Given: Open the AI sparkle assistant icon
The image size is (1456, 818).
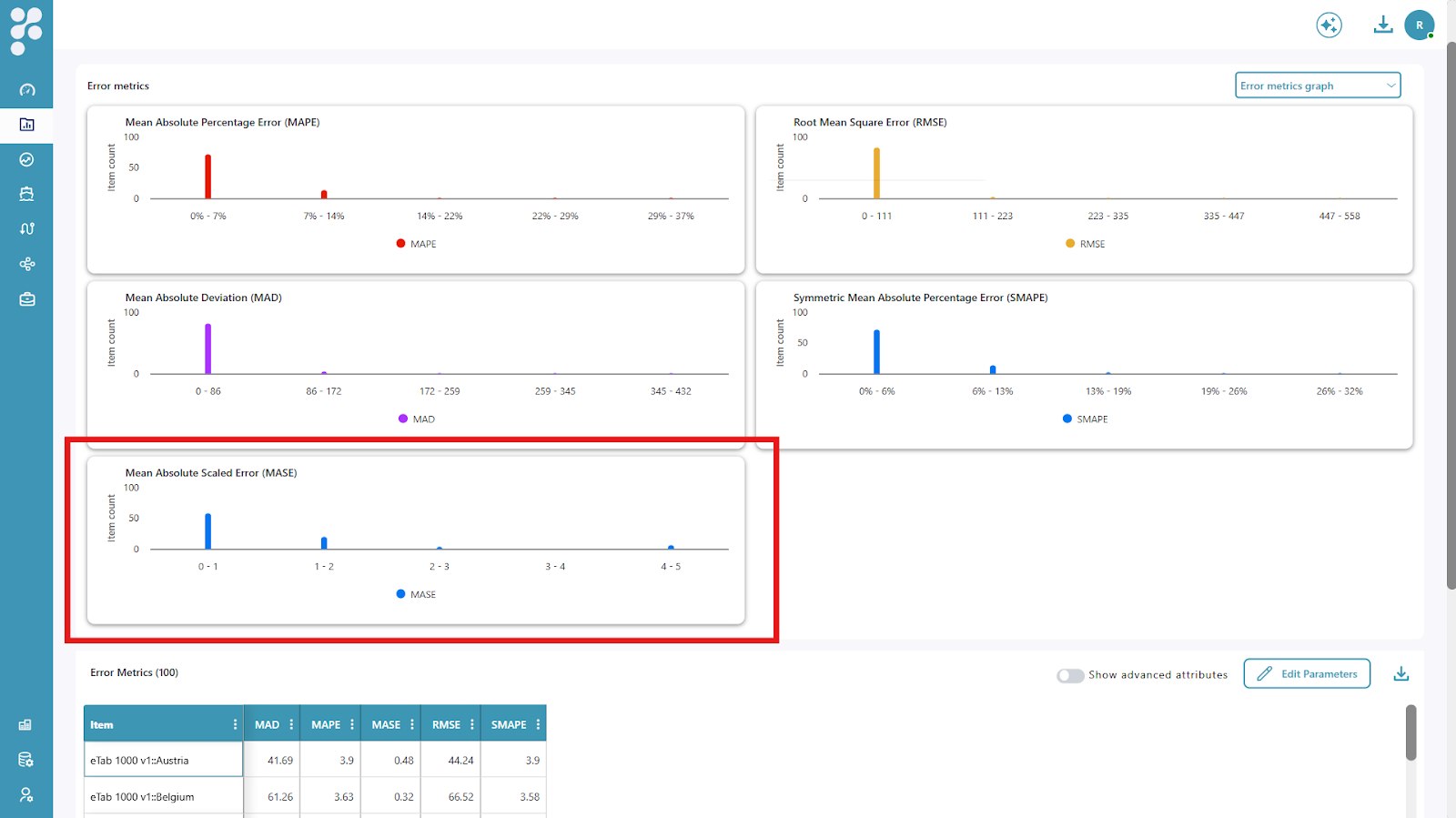Looking at the screenshot, I should pyautogui.click(x=1329, y=25).
